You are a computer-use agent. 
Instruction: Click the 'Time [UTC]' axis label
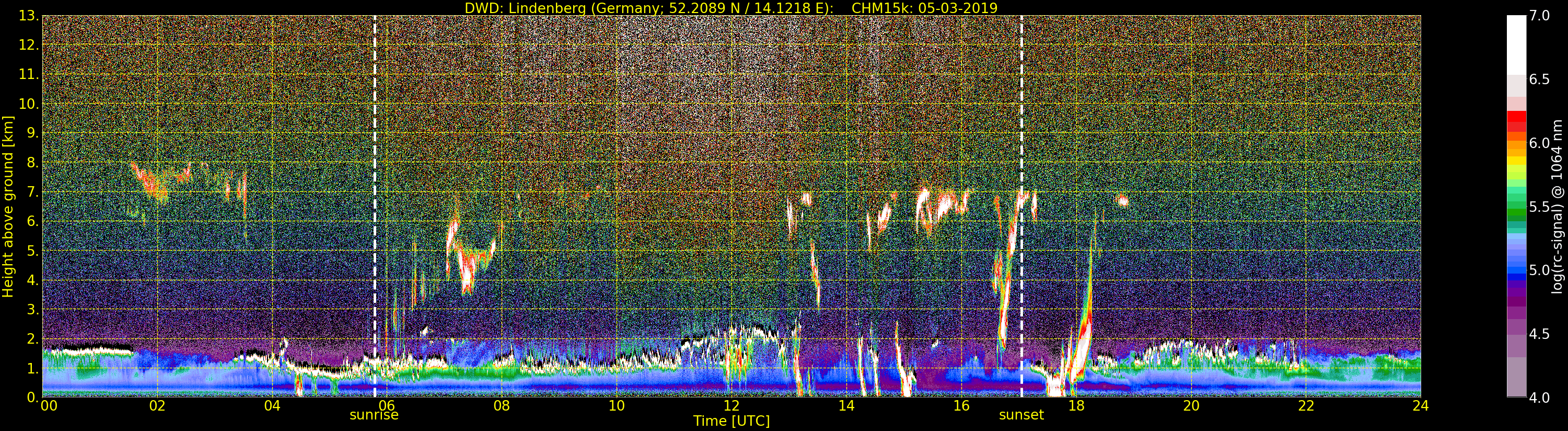pyautogui.click(x=731, y=421)
